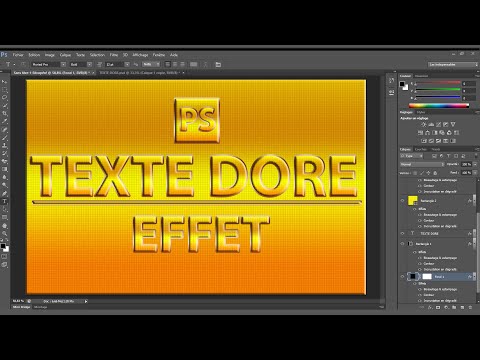Screen dimensions: 480x360
Task: Select the Brush tool
Action: point(4,138)
